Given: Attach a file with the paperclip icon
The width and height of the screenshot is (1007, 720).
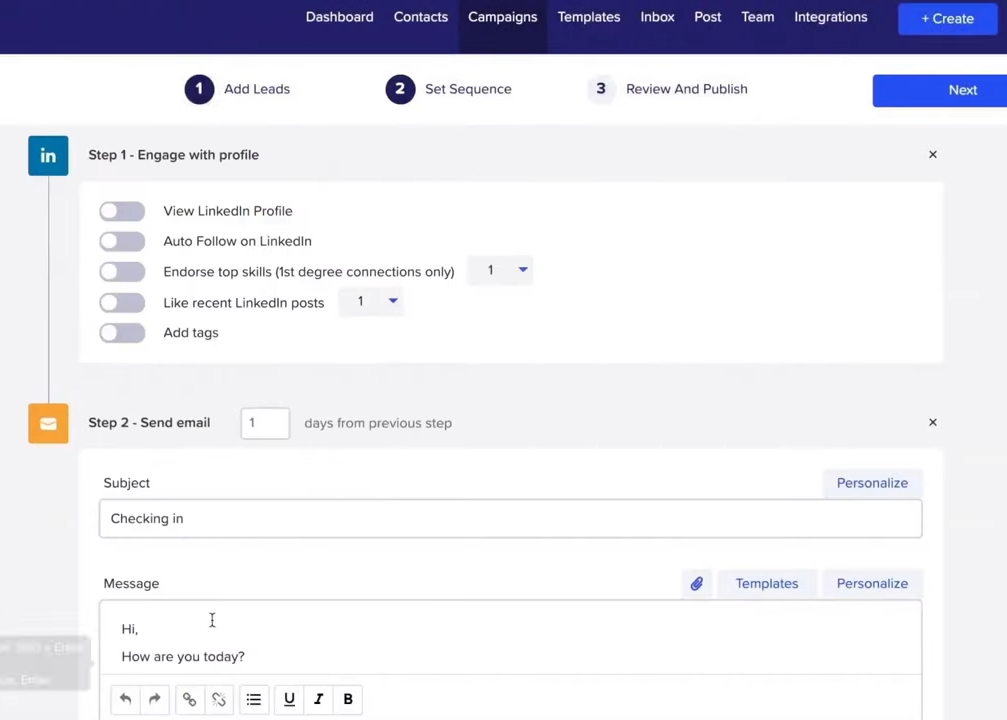Looking at the screenshot, I should [697, 583].
